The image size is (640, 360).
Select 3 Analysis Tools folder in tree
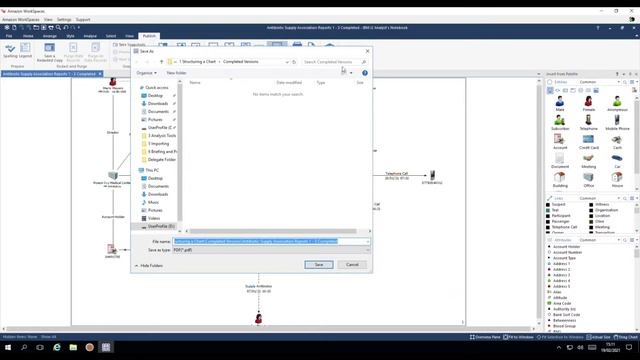click(x=162, y=136)
